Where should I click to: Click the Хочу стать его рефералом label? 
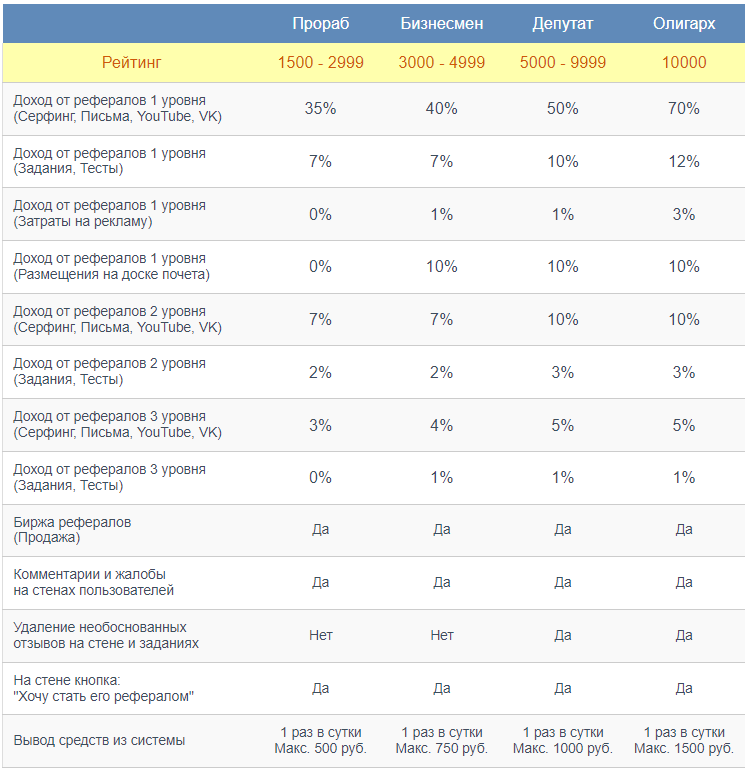pyautogui.click(x=104, y=691)
